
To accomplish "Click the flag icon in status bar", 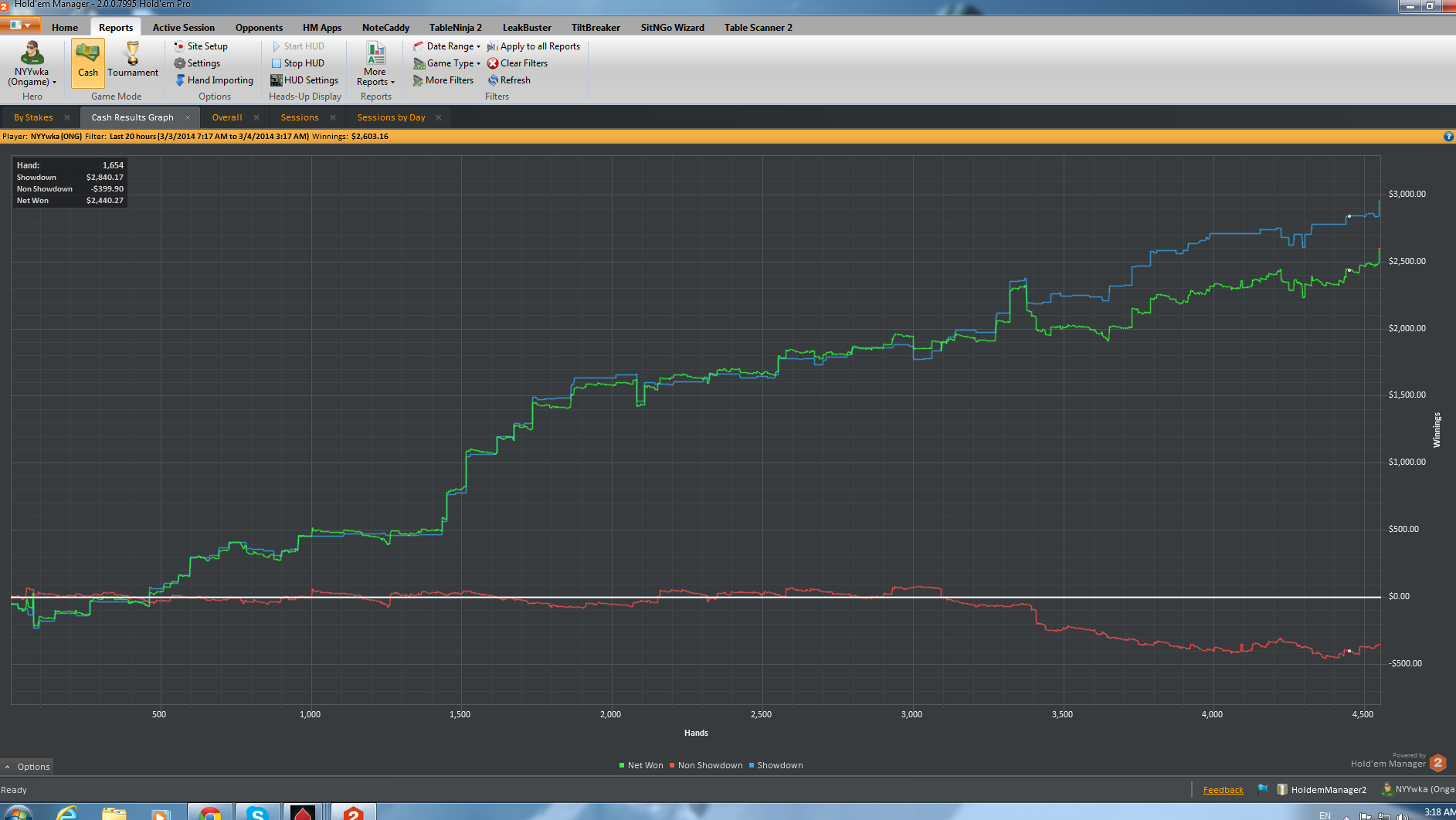I will tap(1263, 789).
